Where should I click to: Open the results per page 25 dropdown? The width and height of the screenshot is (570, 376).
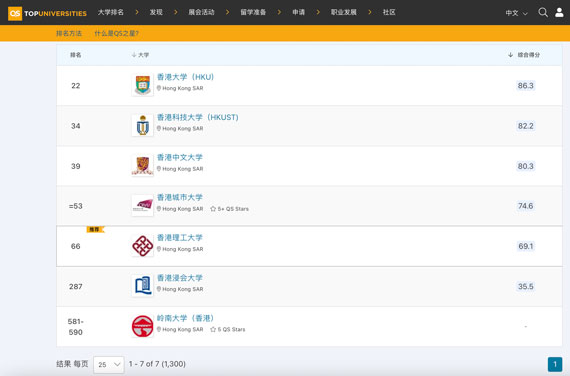coord(109,364)
